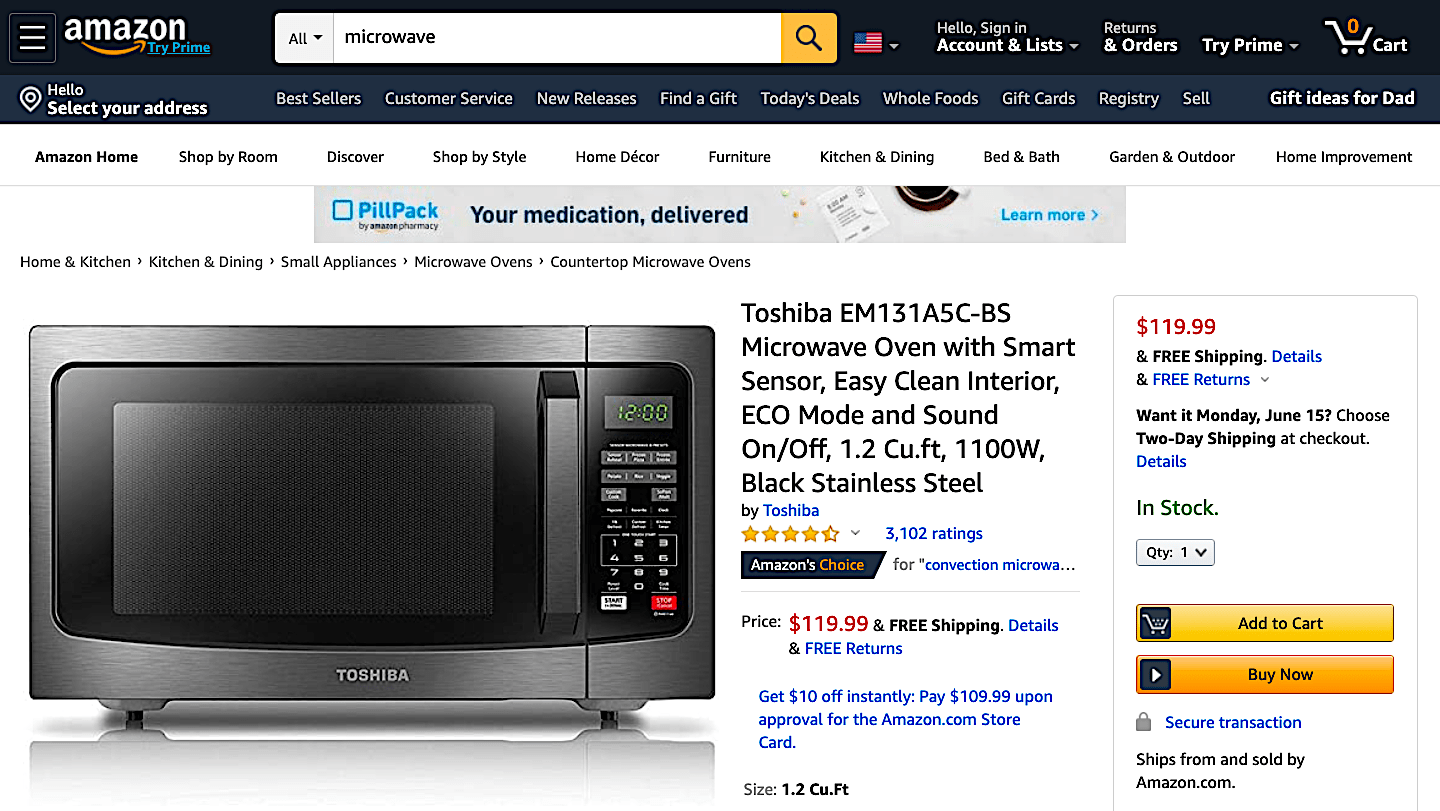Click the Amazon logo
The height and width of the screenshot is (811, 1440).
click(x=137, y=36)
